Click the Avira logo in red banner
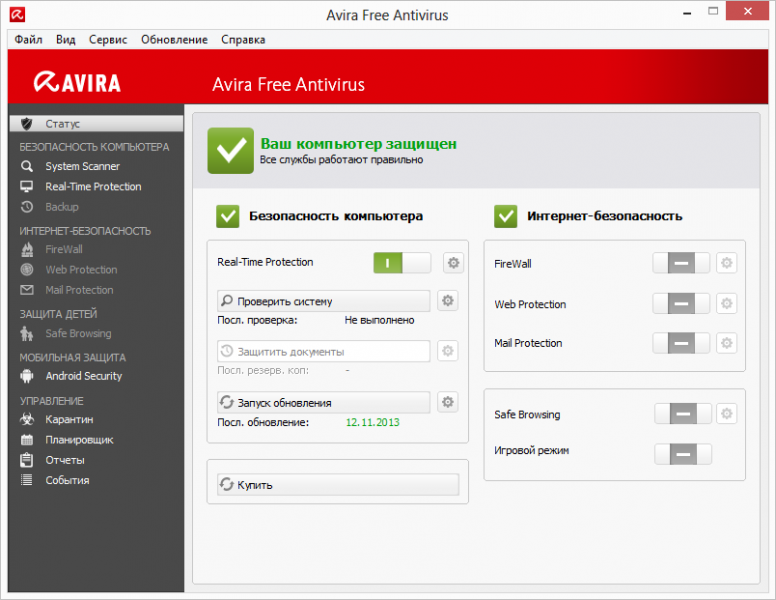The height and width of the screenshot is (600, 776). (77, 82)
